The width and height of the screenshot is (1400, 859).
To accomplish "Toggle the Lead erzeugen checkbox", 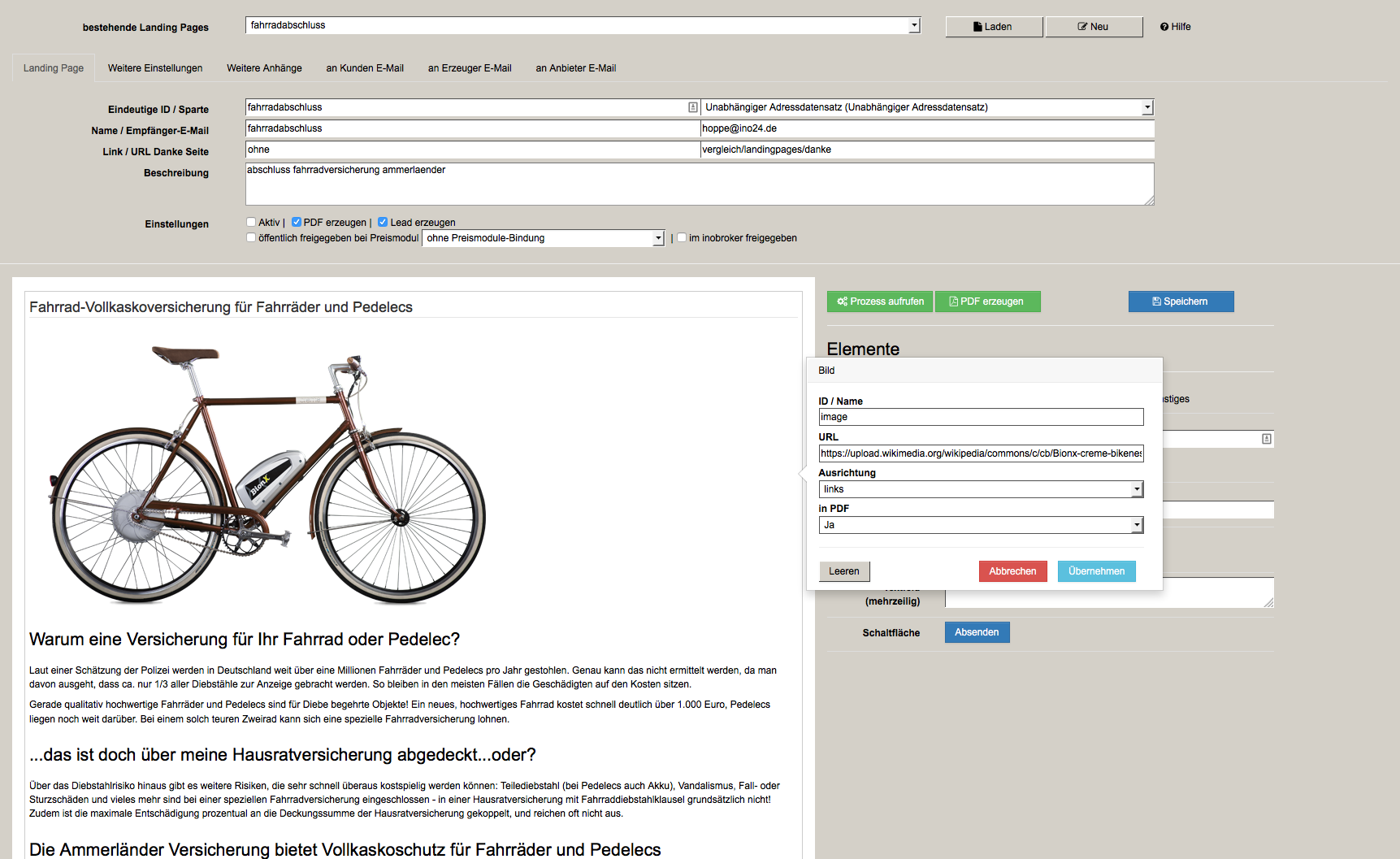I will pos(383,222).
